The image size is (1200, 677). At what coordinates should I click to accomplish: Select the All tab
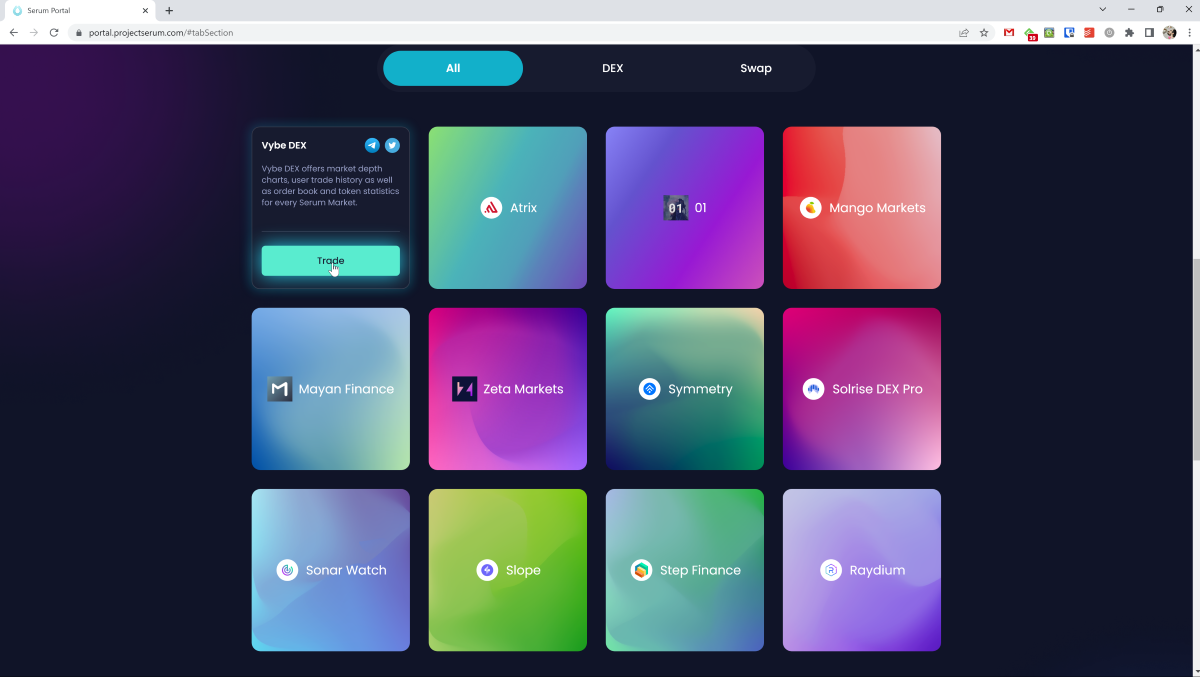(x=453, y=68)
